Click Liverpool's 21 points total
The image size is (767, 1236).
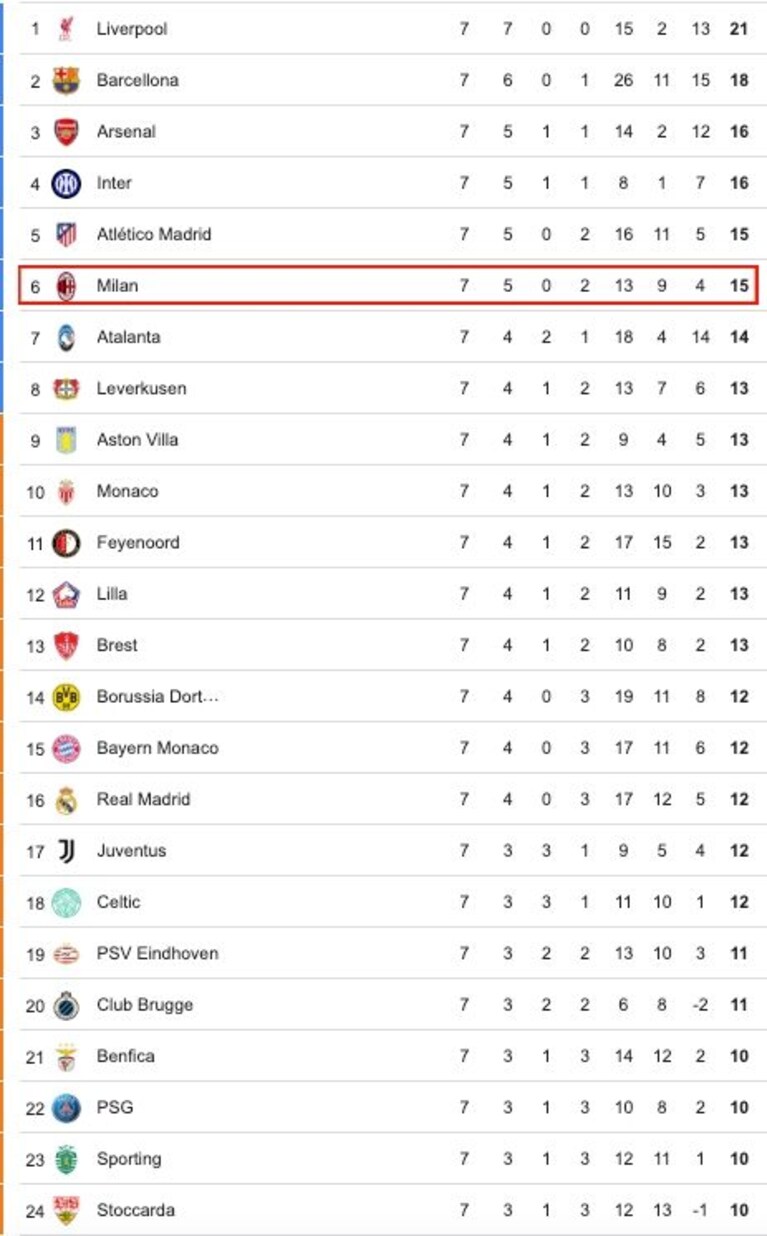tap(739, 29)
